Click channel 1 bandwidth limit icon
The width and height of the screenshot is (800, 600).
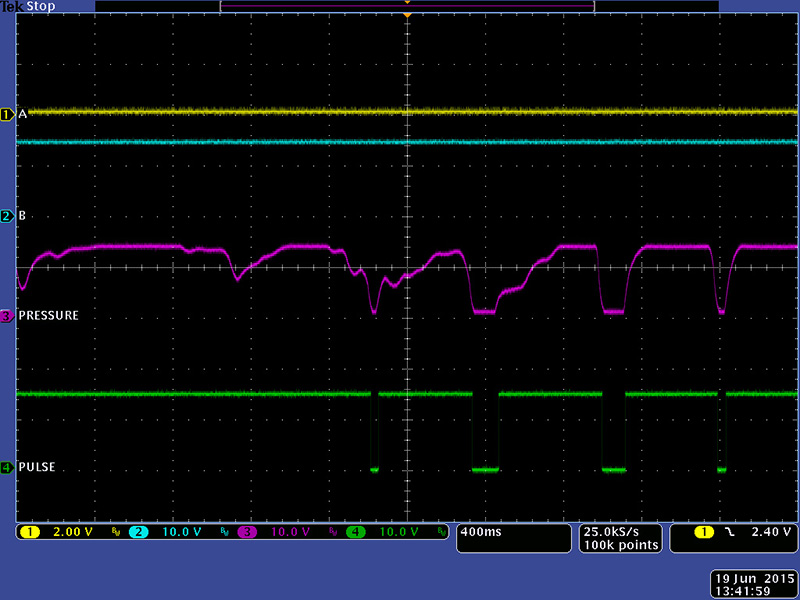coord(115,533)
